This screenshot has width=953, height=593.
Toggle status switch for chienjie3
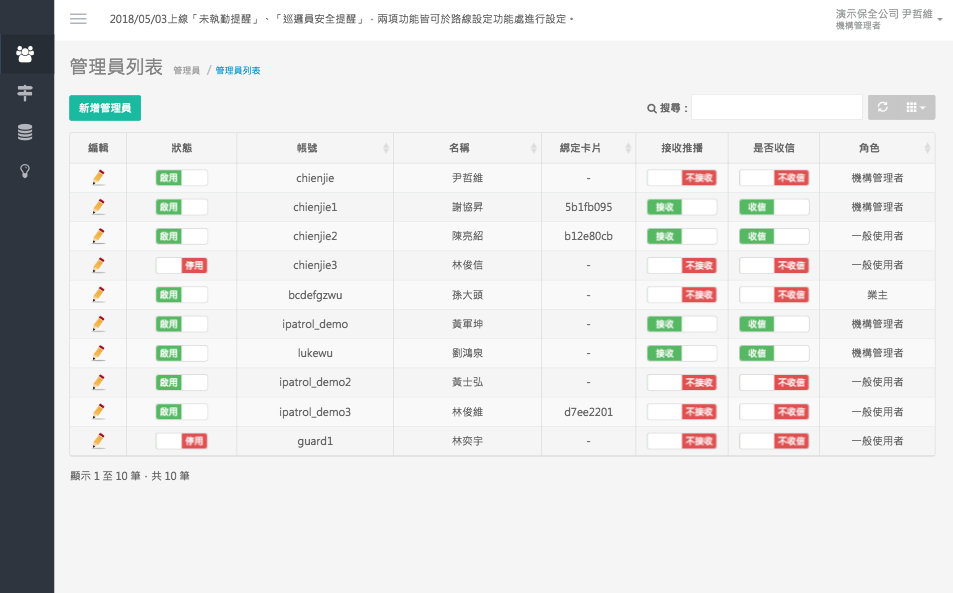pyautogui.click(x=181, y=265)
